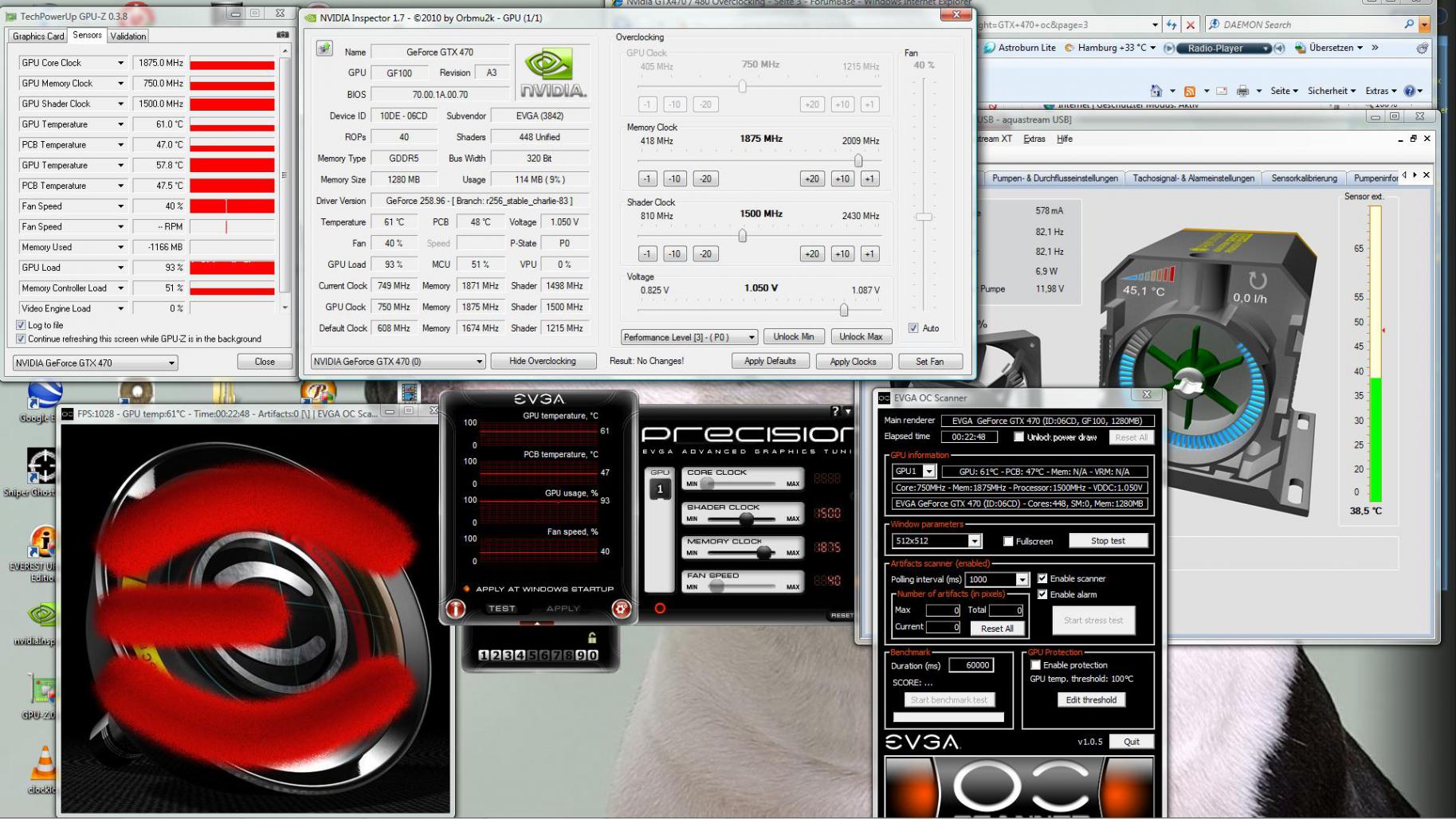Stop page loading with the red X icon
The width and height of the screenshot is (1456, 819).
tap(1191, 25)
